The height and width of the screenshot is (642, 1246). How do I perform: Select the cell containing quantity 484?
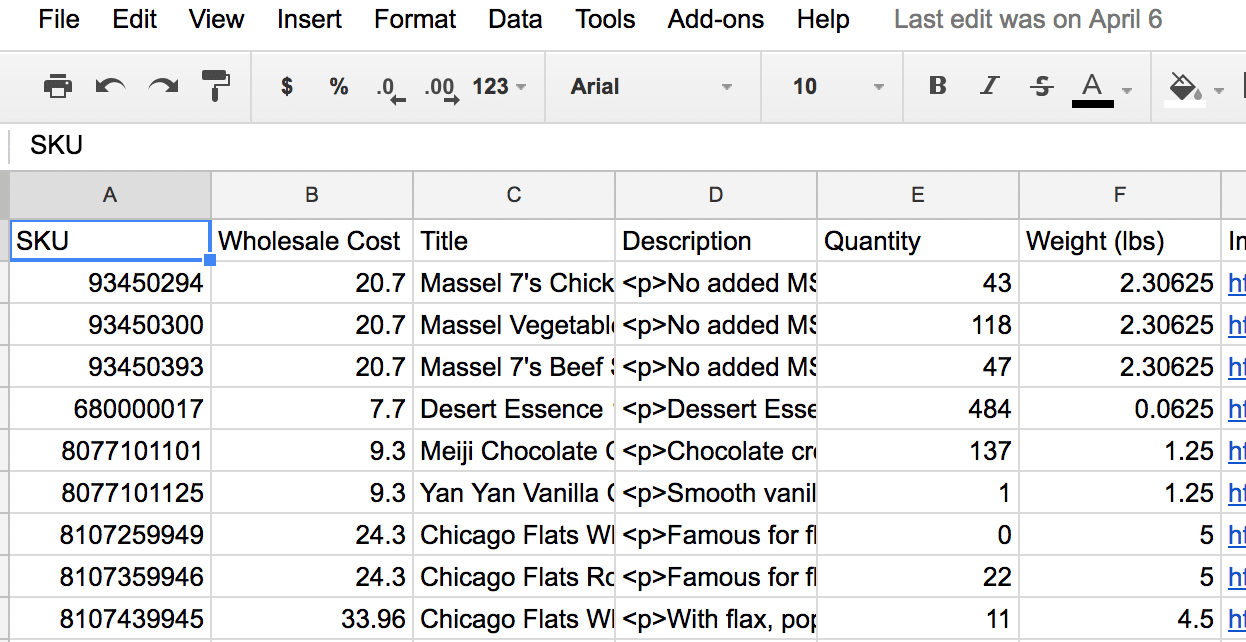(918, 409)
